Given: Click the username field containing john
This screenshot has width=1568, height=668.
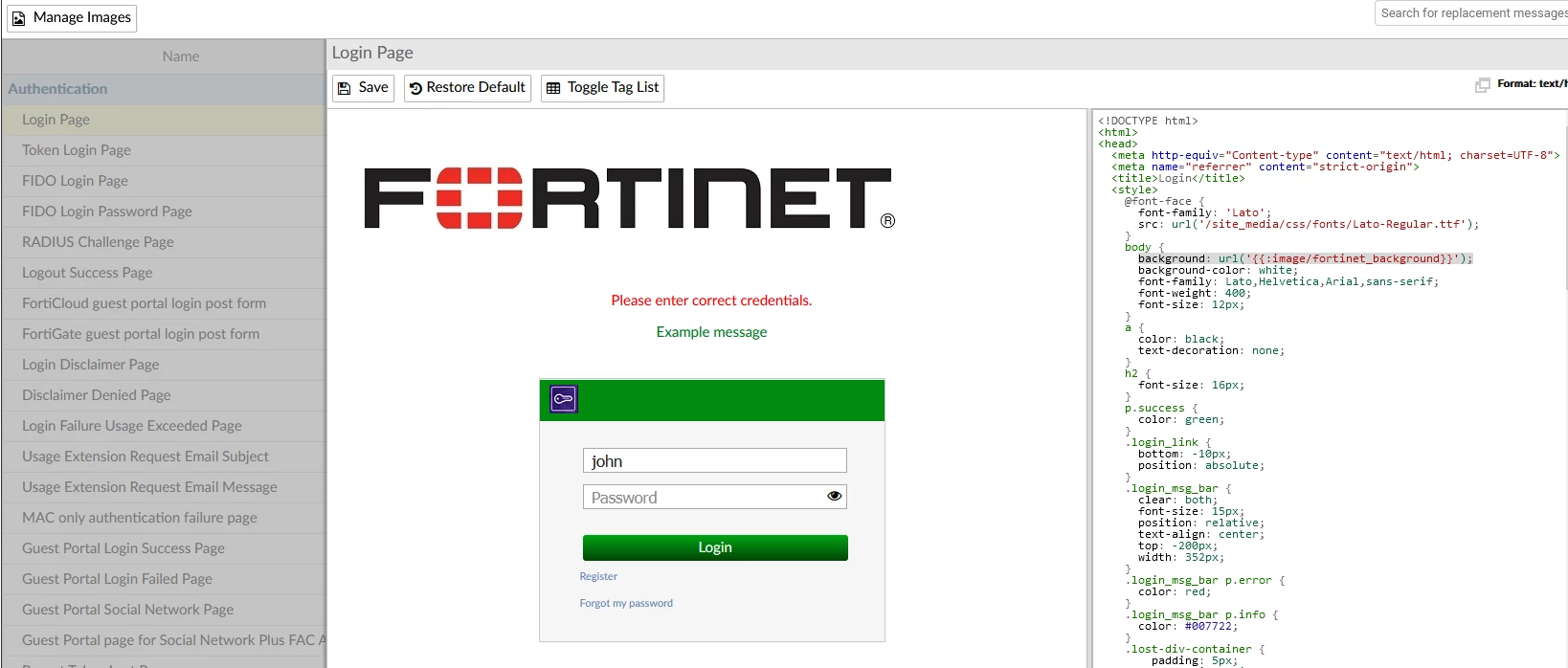Looking at the screenshot, I should click(714, 460).
